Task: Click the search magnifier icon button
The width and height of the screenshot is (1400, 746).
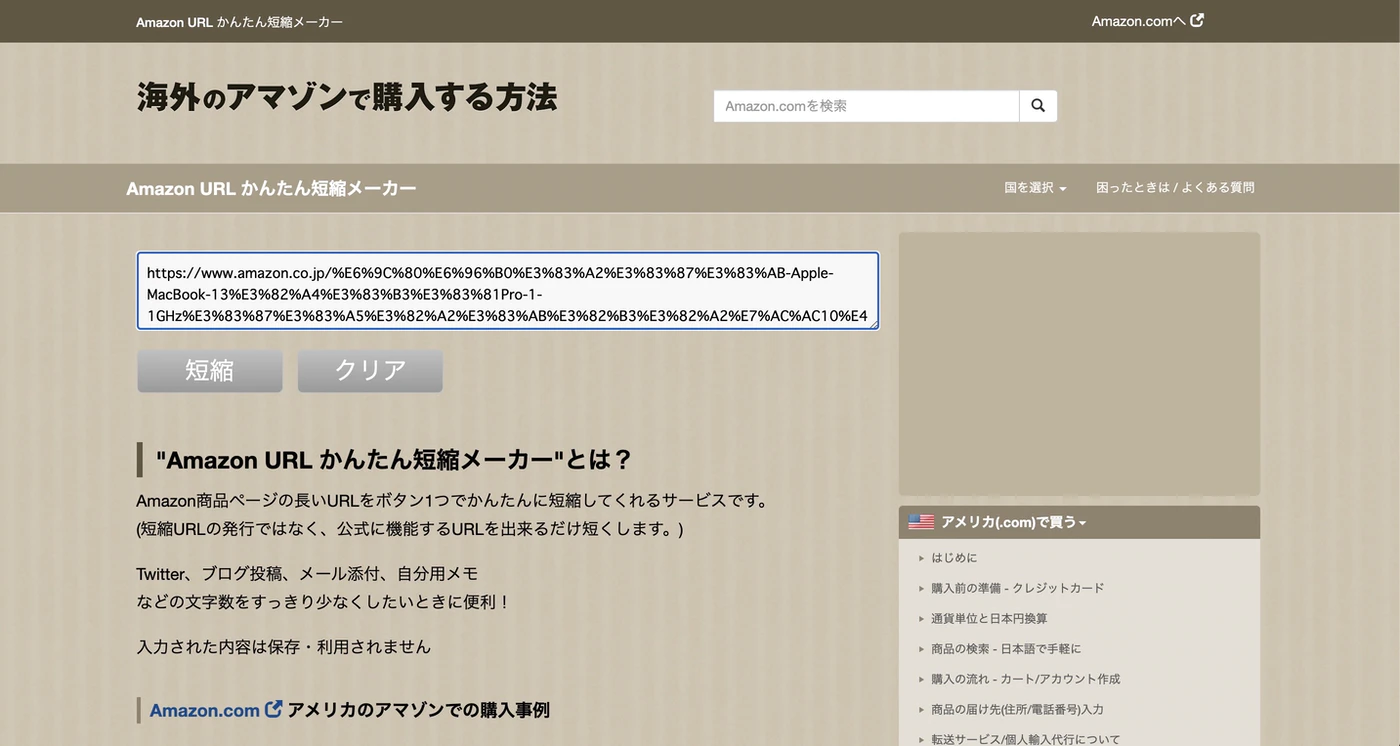Action: click(x=1038, y=106)
